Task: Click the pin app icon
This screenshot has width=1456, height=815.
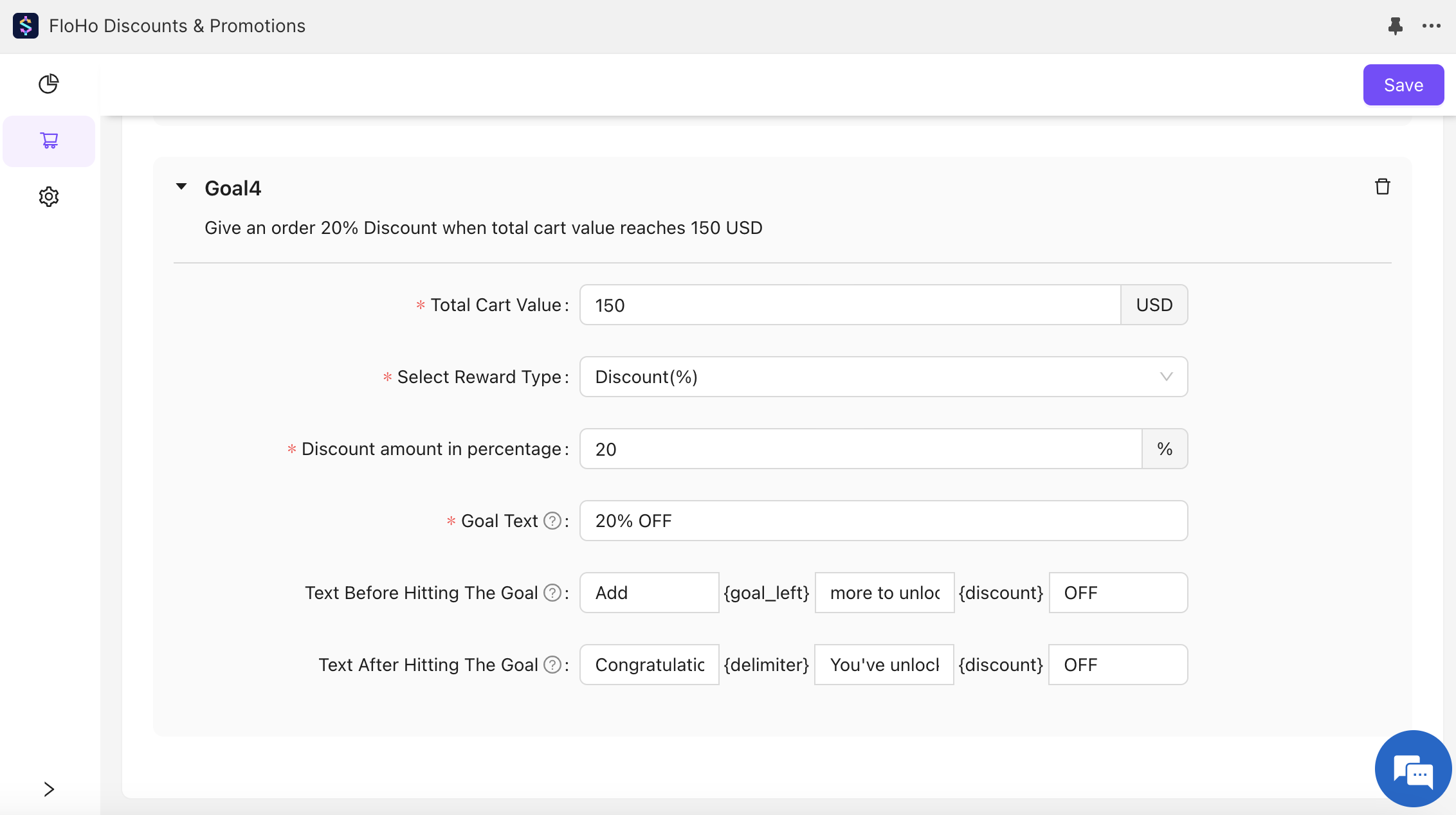Action: click(1395, 26)
